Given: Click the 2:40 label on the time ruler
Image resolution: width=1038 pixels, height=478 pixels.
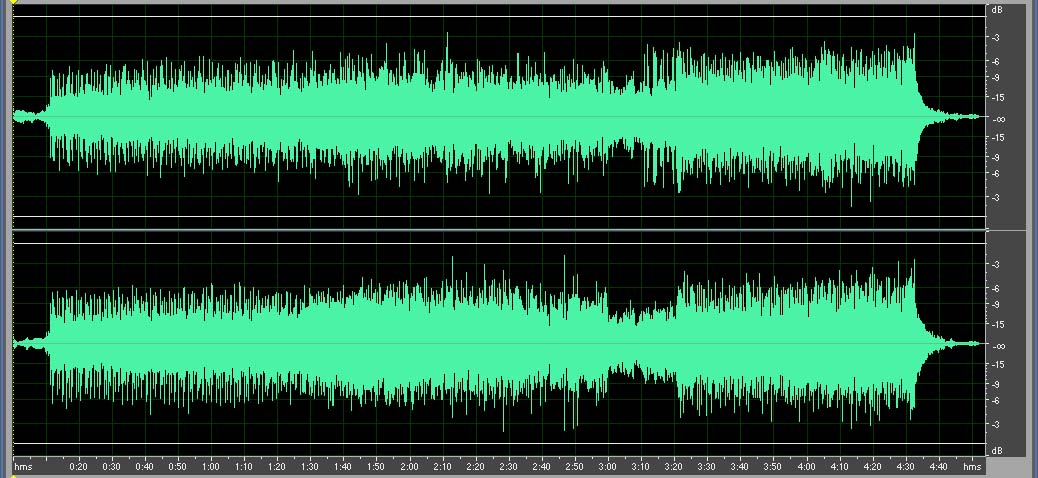Looking at the screenshot, I should (542, 467).
